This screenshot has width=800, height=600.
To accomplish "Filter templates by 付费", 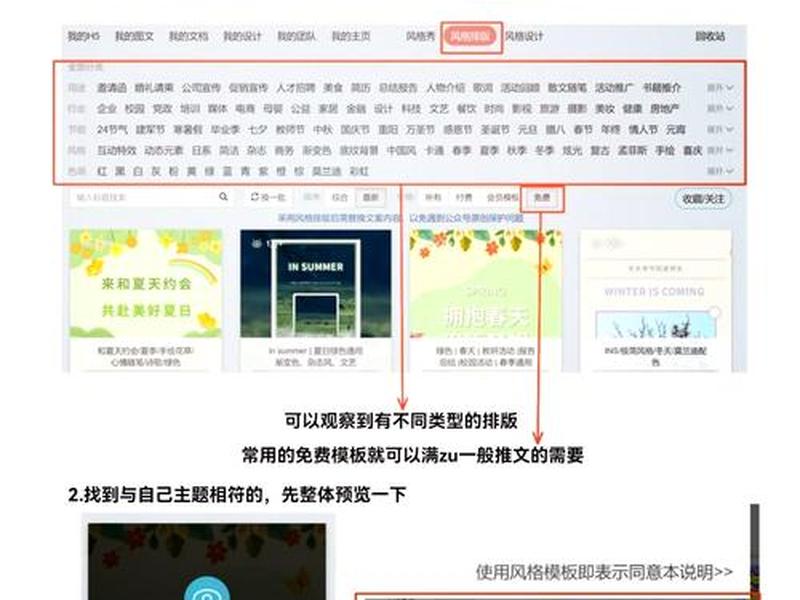I will point(463,197).
